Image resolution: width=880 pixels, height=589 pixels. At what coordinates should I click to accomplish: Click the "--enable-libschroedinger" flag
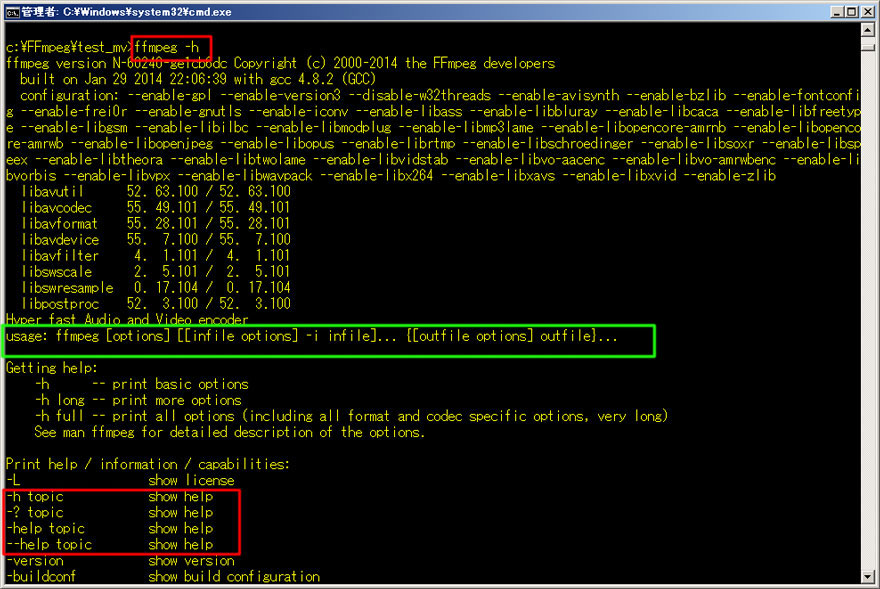(x=548, y=144)
